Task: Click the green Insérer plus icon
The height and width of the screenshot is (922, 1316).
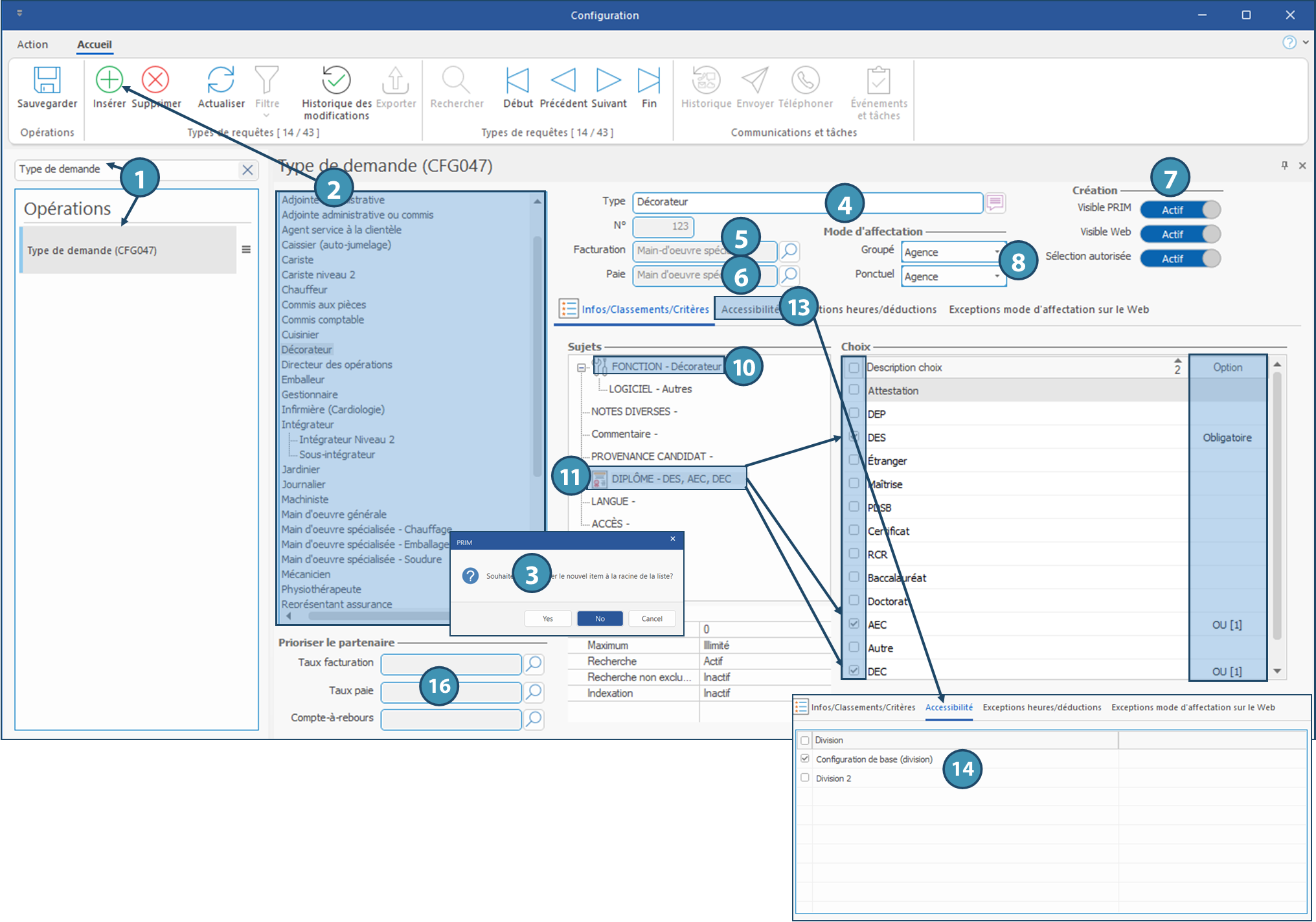Action: click(x=109, y=80)
